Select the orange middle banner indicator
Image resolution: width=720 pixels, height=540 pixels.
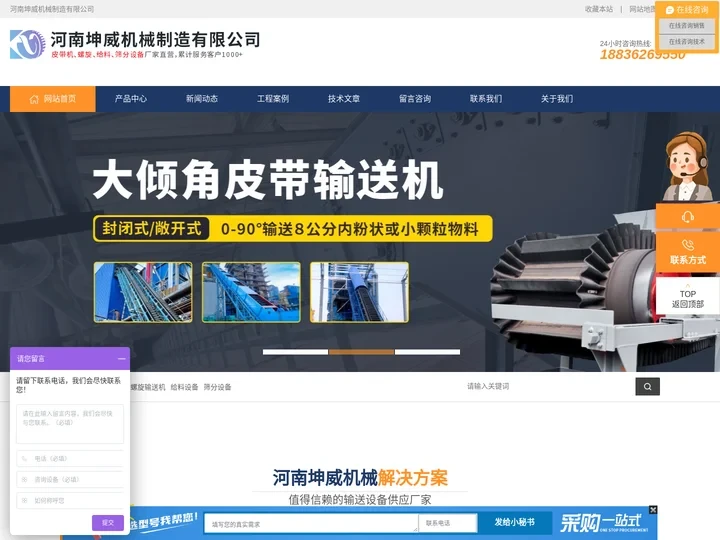click(x=361, y=352)
